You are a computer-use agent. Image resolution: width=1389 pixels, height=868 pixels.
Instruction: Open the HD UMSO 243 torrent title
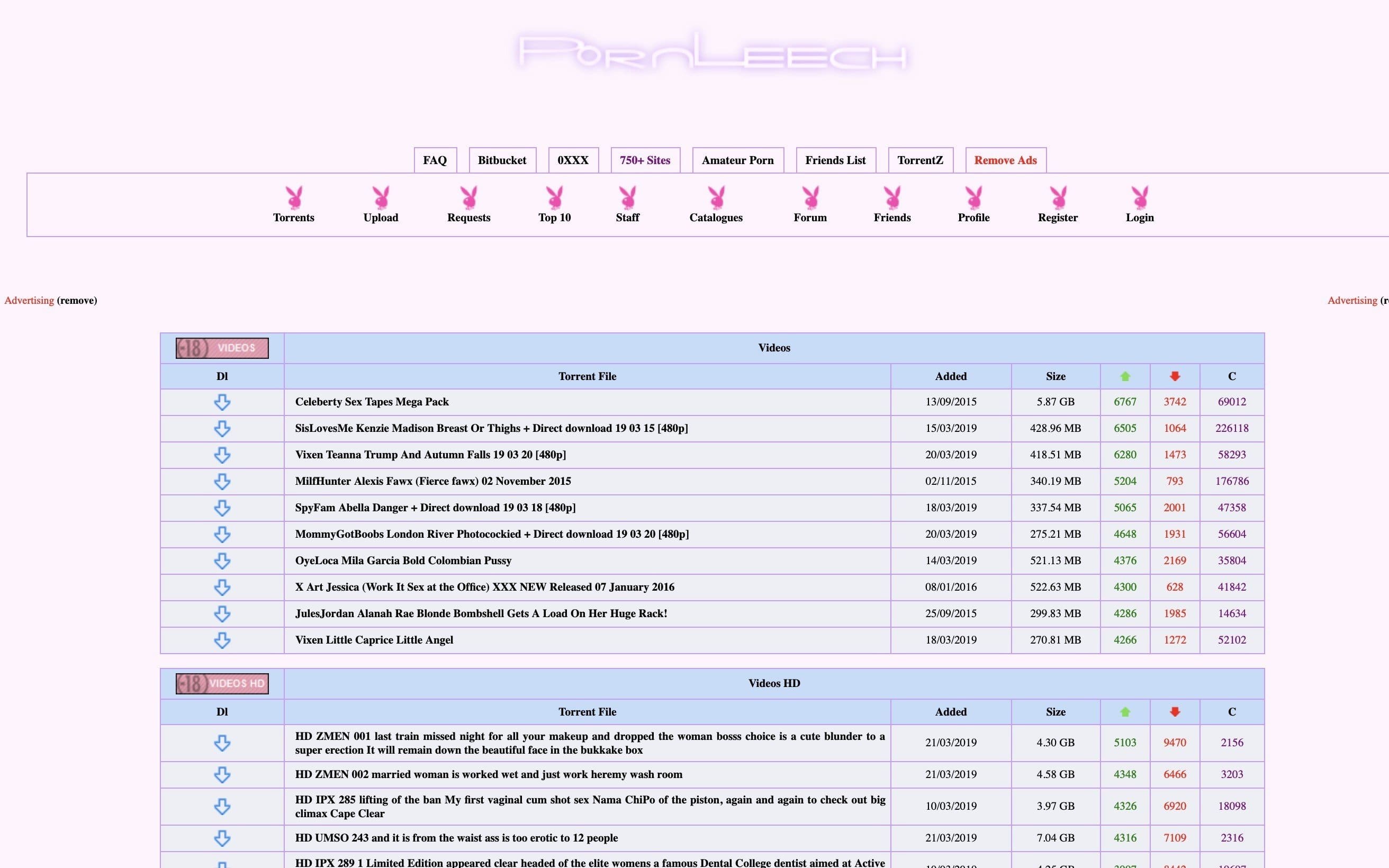(x=457, y=838)
